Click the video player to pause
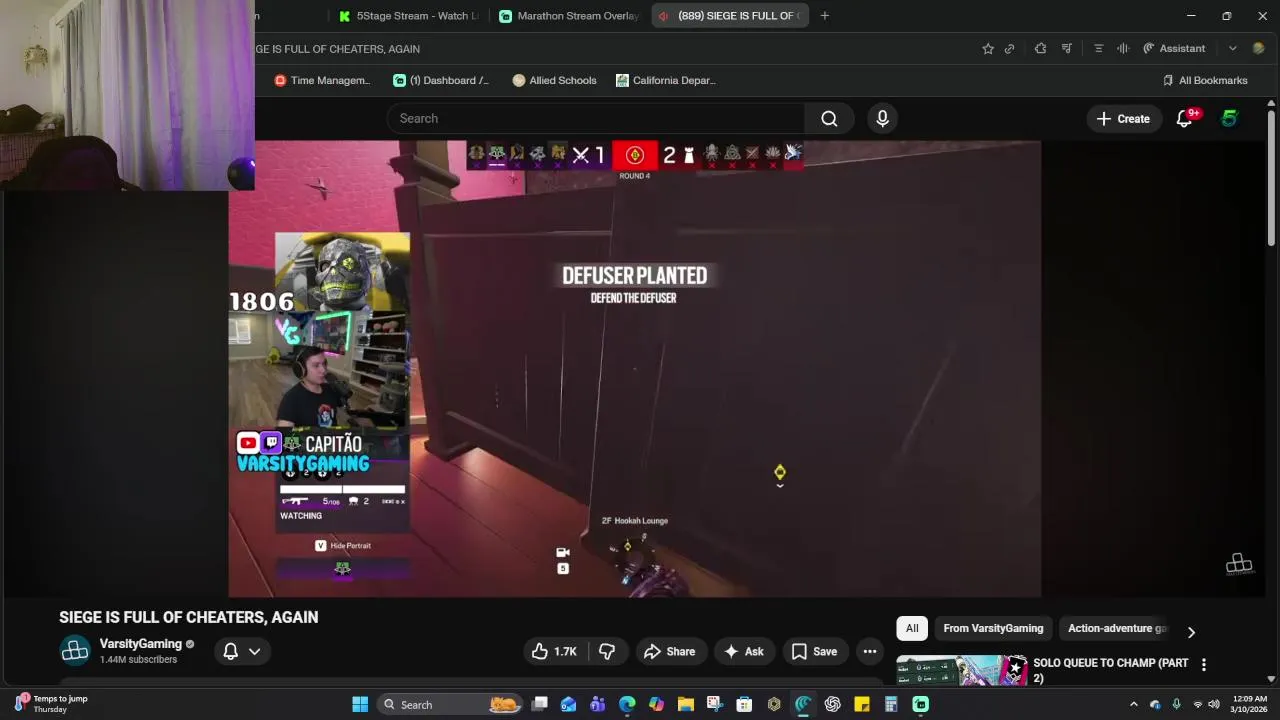Image resolution: width=1280 pixels, height=720 pixels. click(x=635, y=369)
